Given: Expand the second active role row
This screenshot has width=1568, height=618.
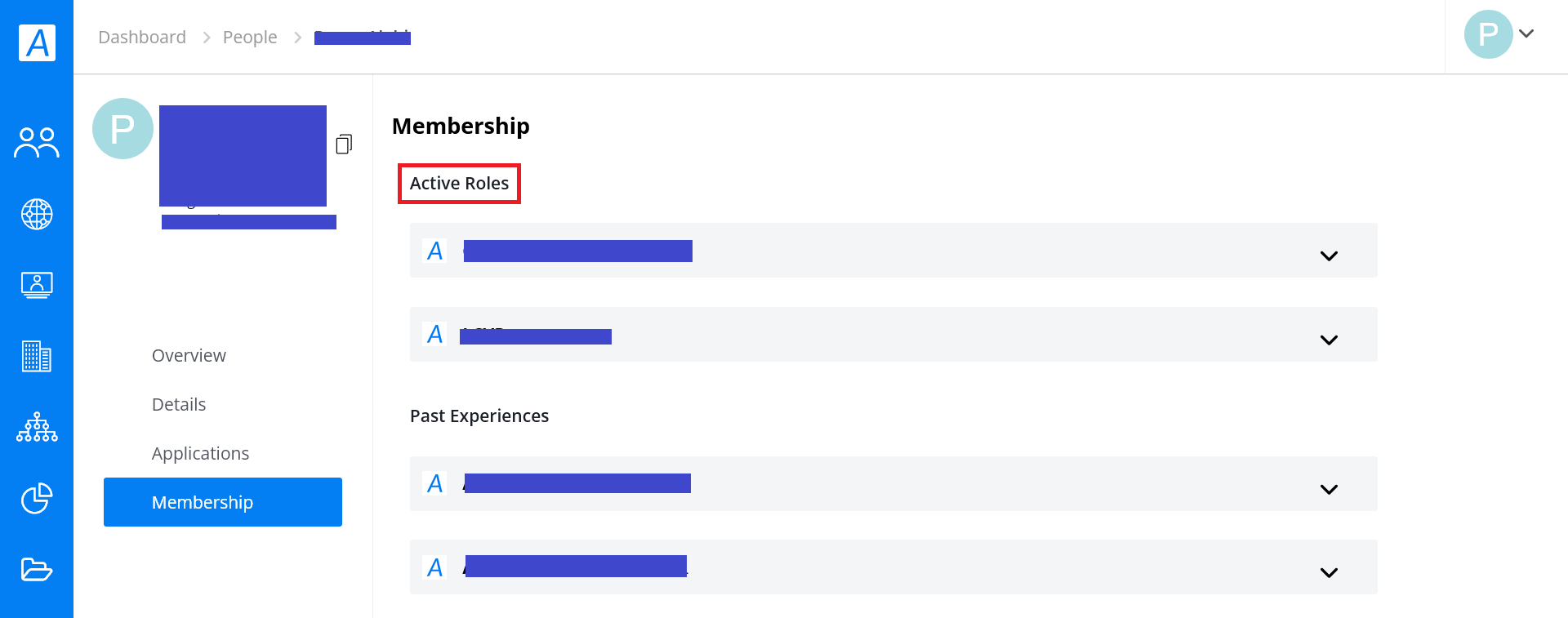Looking at the screenshot, I should pyautogui.click(x=893, y=335).
